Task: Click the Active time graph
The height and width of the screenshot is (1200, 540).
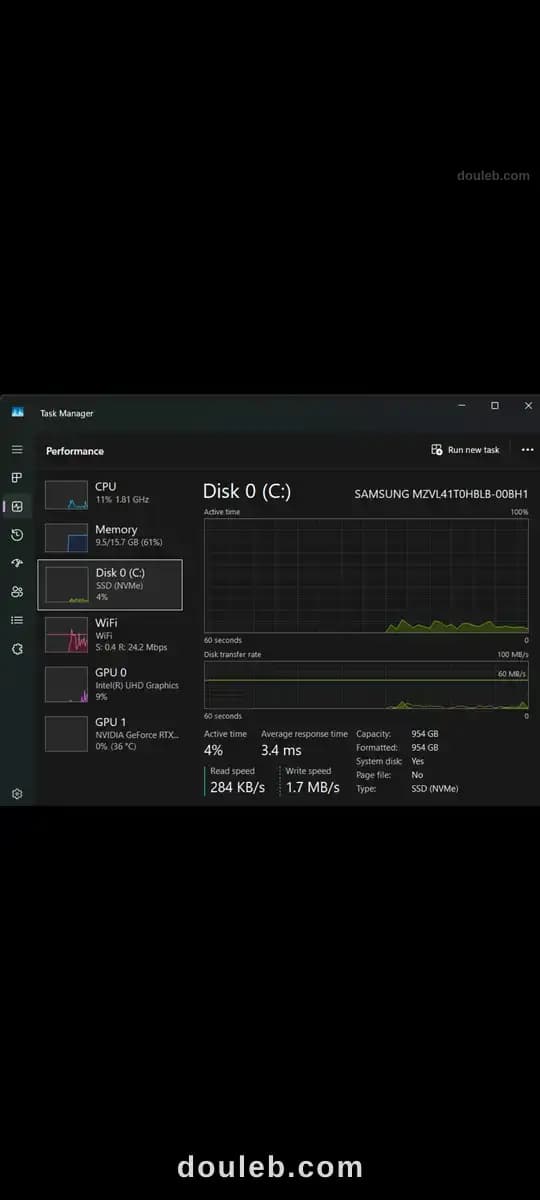Action: [x=366, y=576]
